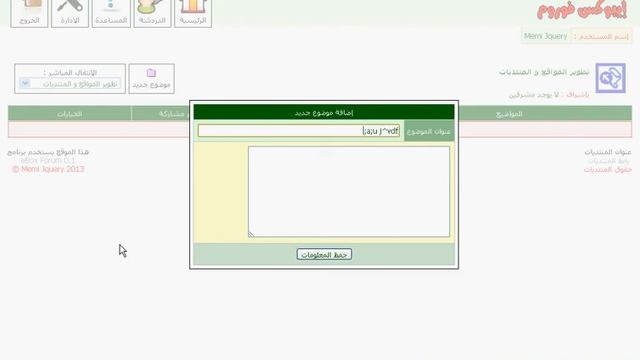640x360 pixels.
Task: Click the ايبوكس فوروم site logo
Action: point(582,10)
